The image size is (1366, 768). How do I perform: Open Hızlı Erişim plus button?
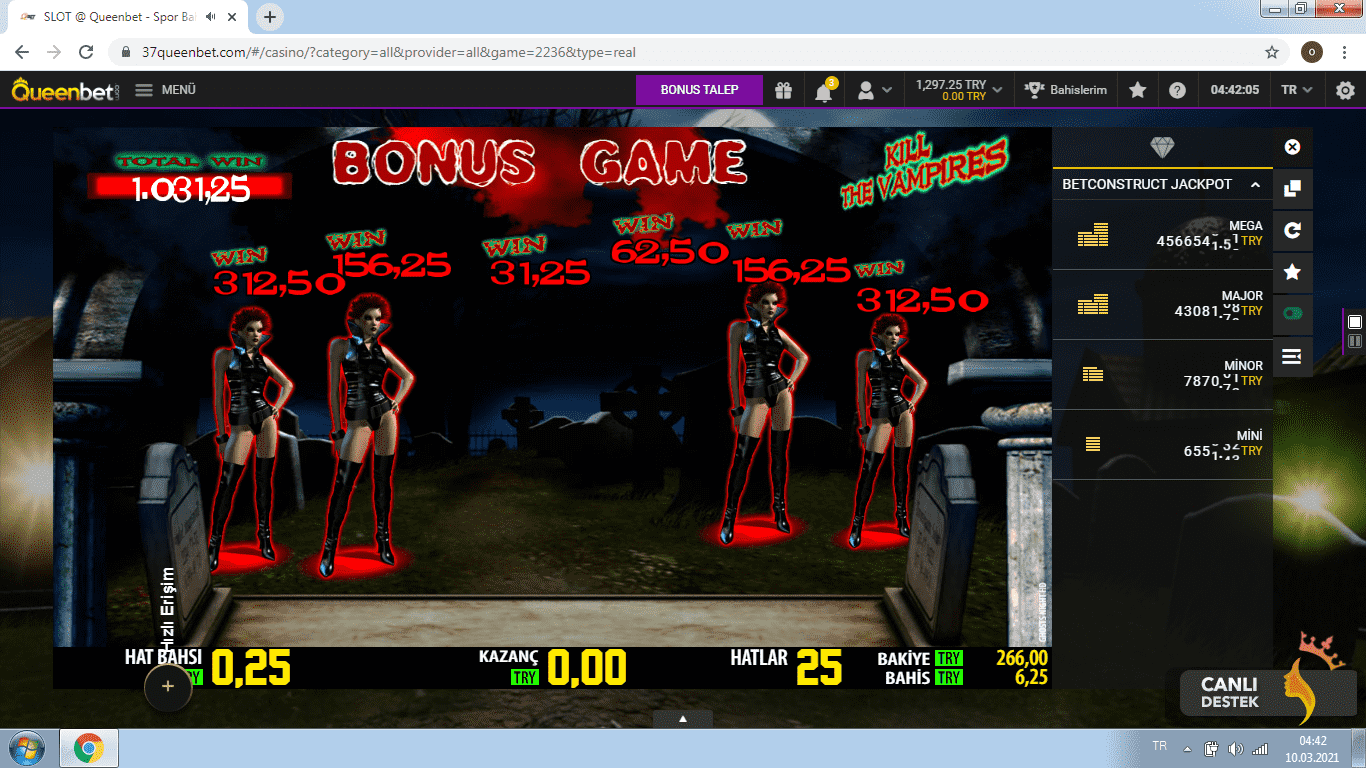tap(168, 687)
